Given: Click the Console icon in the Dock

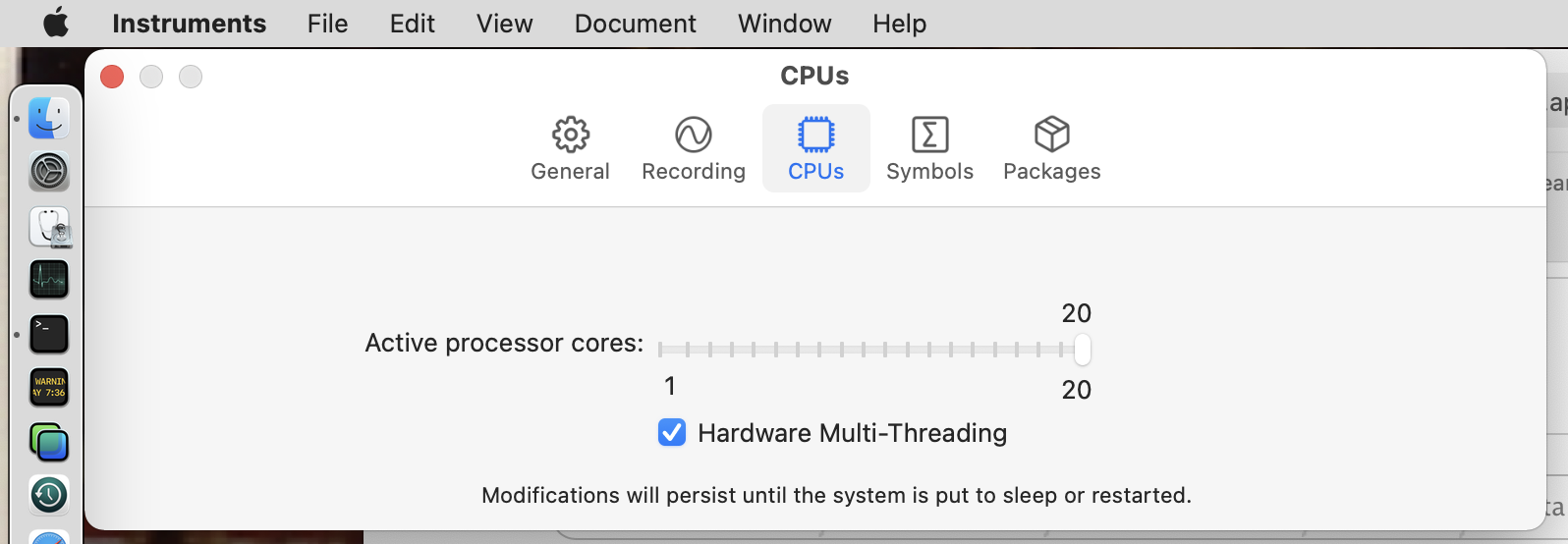Looking at the screenshot, I should pyautogui.click(x=49, y=387).
